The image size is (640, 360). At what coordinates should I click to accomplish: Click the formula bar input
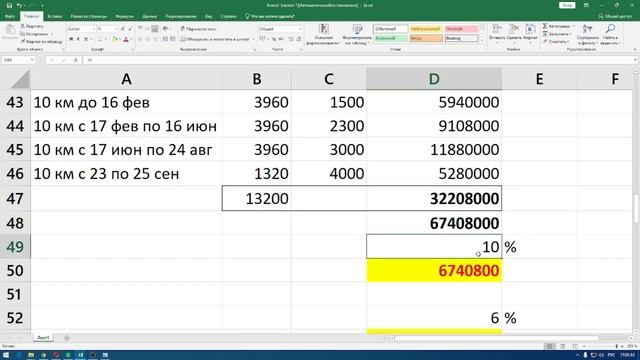pyautogui.click(x=359, y=60)
